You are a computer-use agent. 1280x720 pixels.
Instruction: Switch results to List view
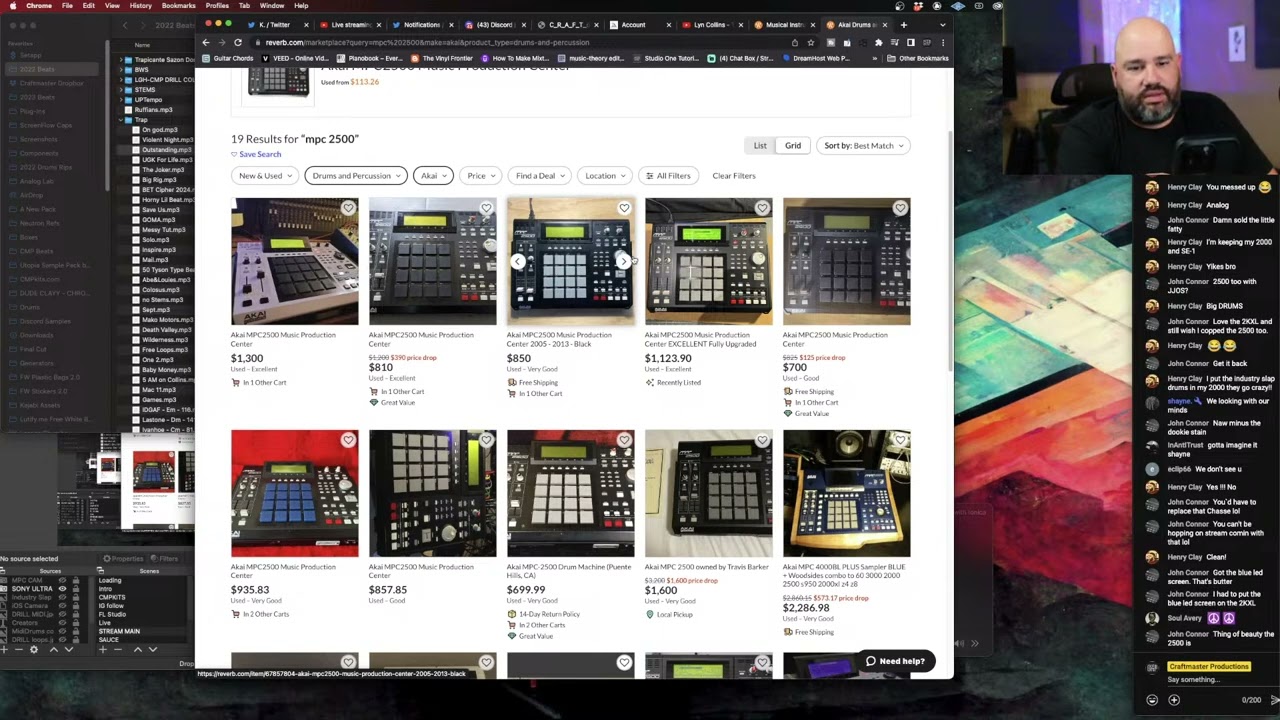(760, 146)
